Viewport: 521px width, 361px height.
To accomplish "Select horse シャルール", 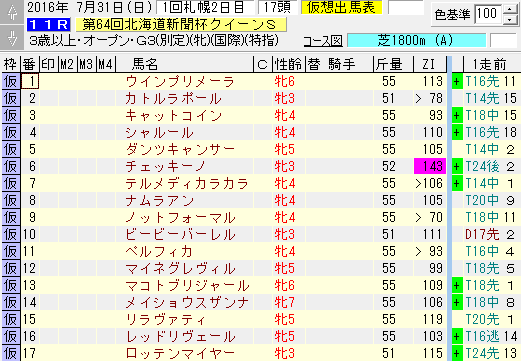I will pyautogui.click(x=160, y=133).
